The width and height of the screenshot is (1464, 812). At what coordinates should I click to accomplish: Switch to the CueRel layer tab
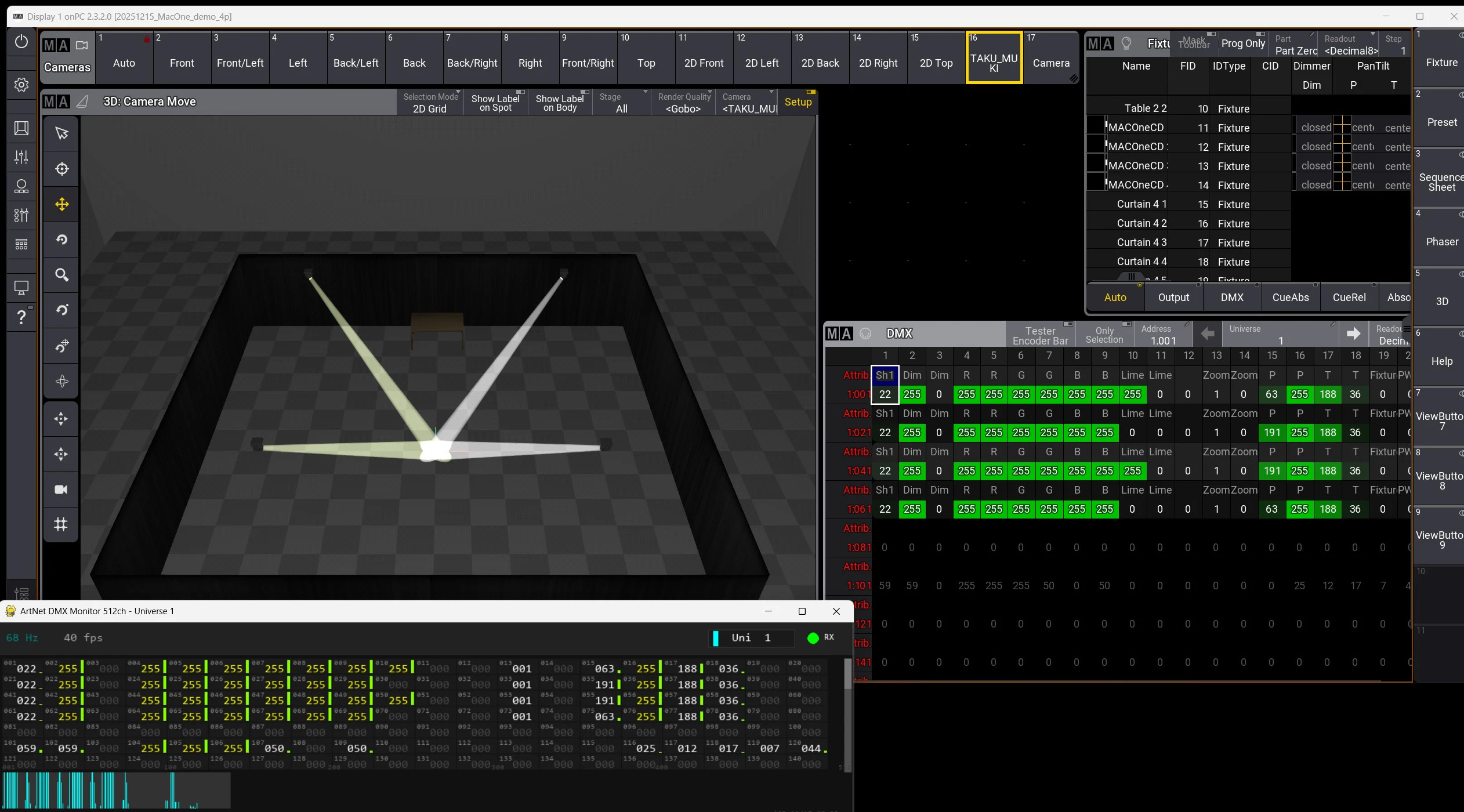pyautogui.click(x=1349, y=298)
